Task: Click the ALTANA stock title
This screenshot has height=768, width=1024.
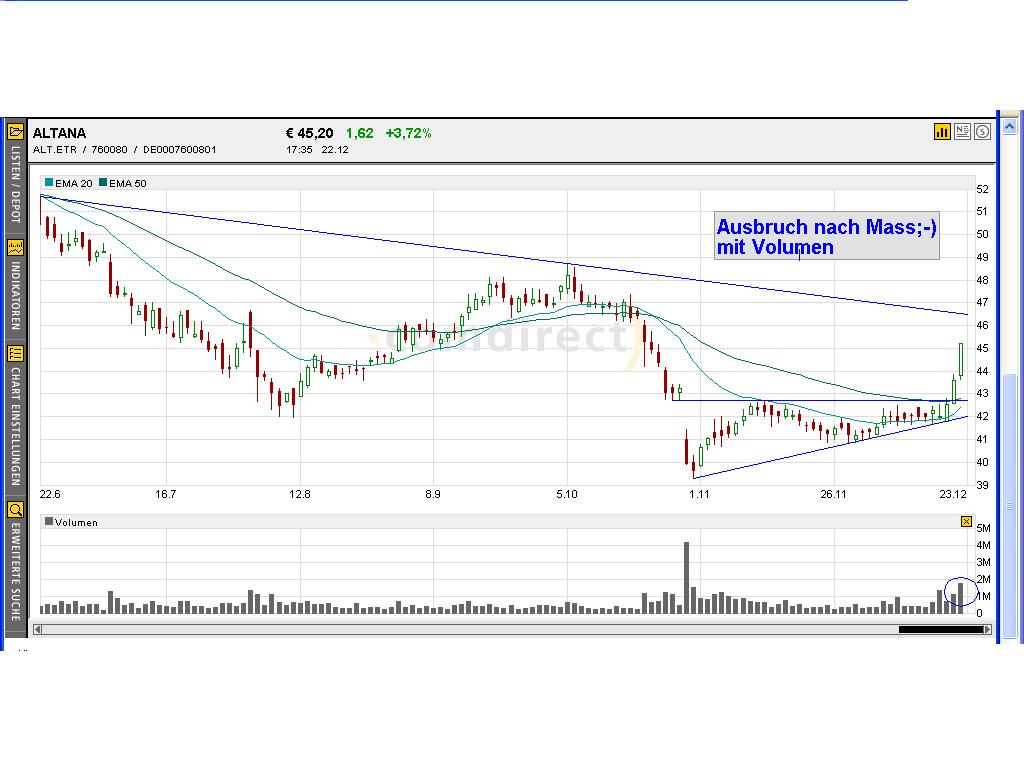Action: click(59, 133)
